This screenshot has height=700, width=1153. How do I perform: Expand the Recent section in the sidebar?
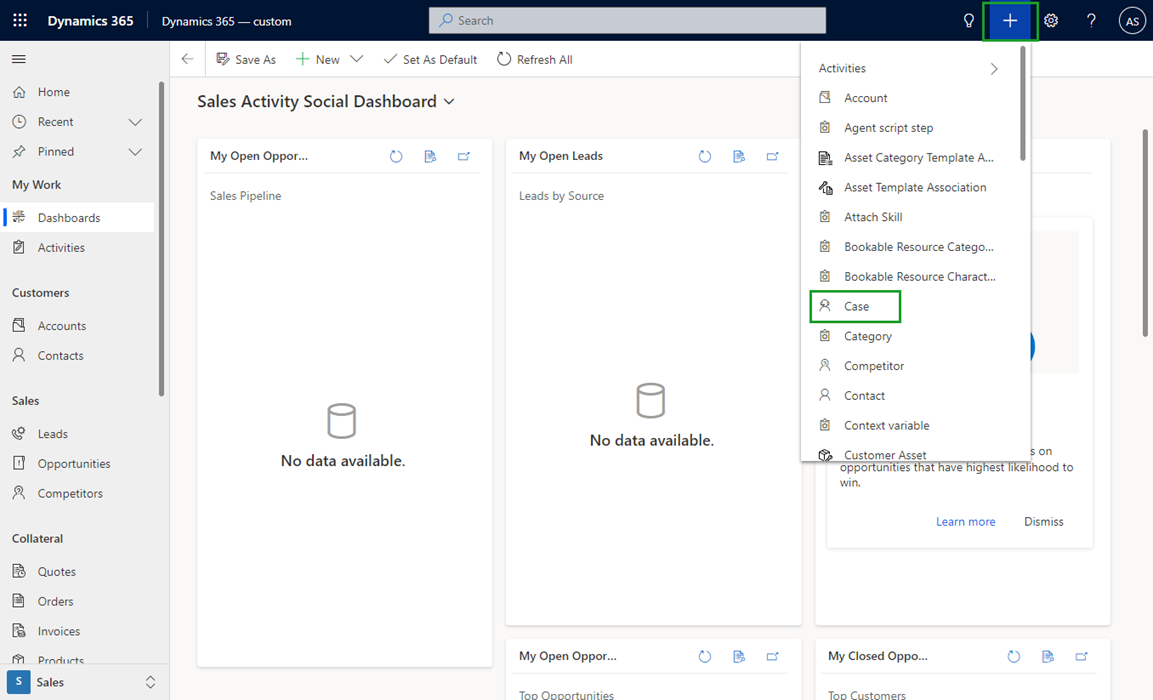pos(134,121)
